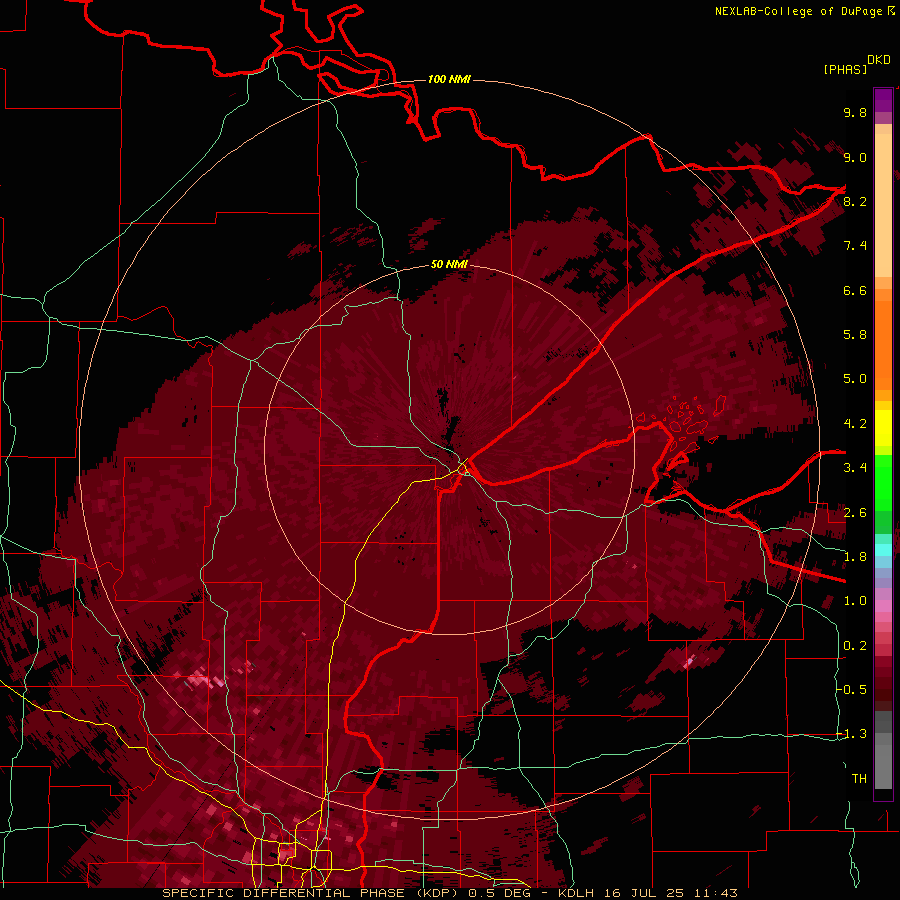
Task: Click the 9.0 value on the color scale
Action: tap(855, 157)
